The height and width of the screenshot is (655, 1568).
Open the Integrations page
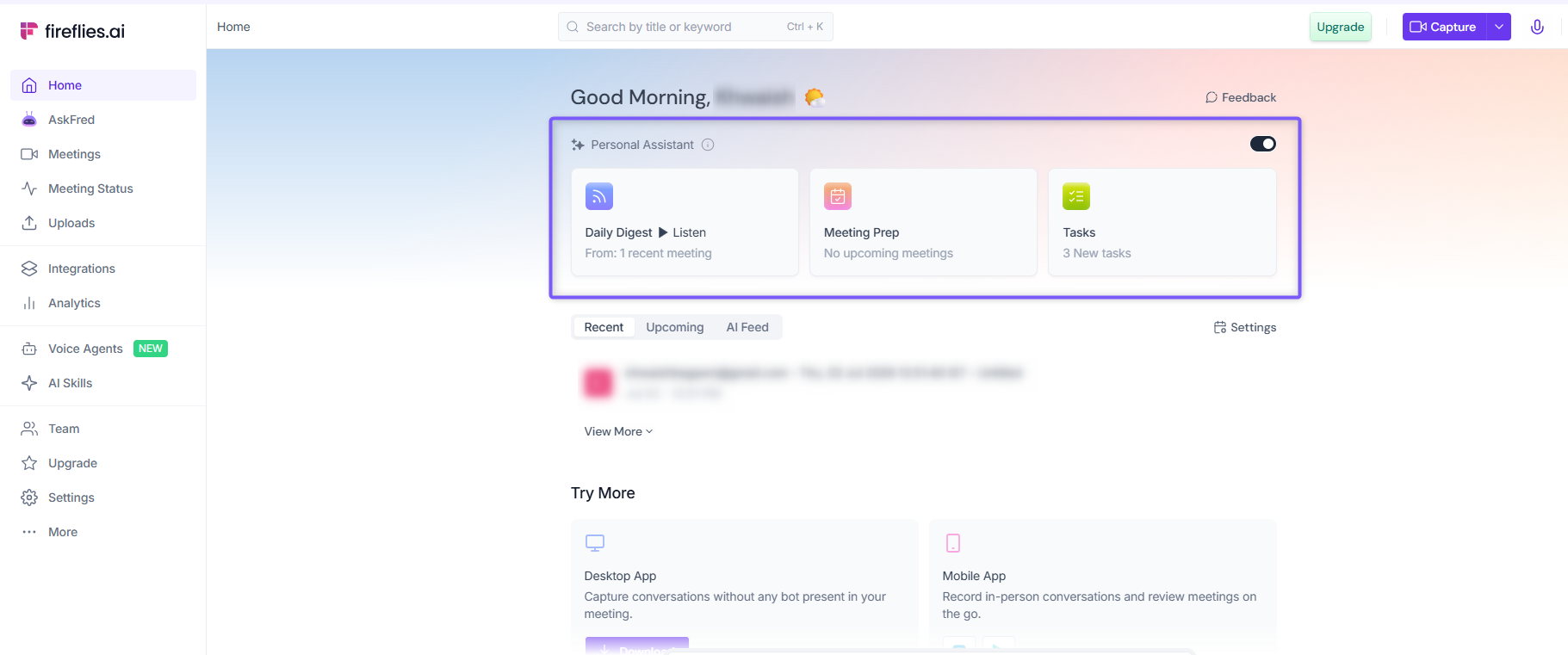point(103,269)
